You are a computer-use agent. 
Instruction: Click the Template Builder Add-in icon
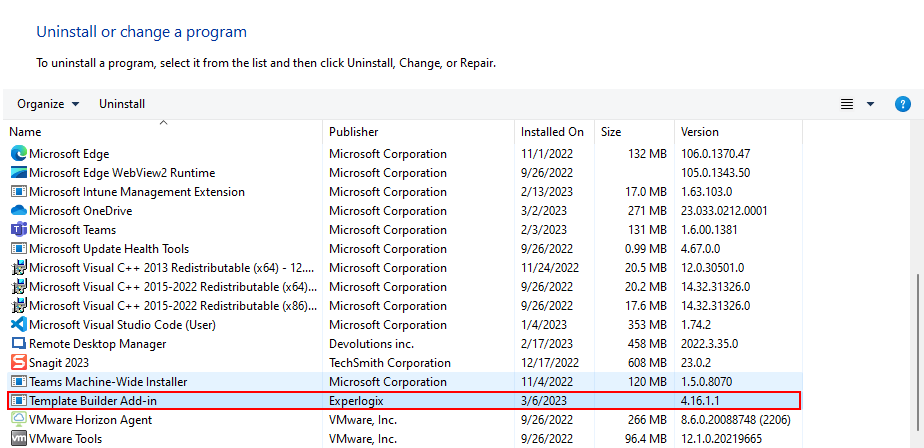19,401
